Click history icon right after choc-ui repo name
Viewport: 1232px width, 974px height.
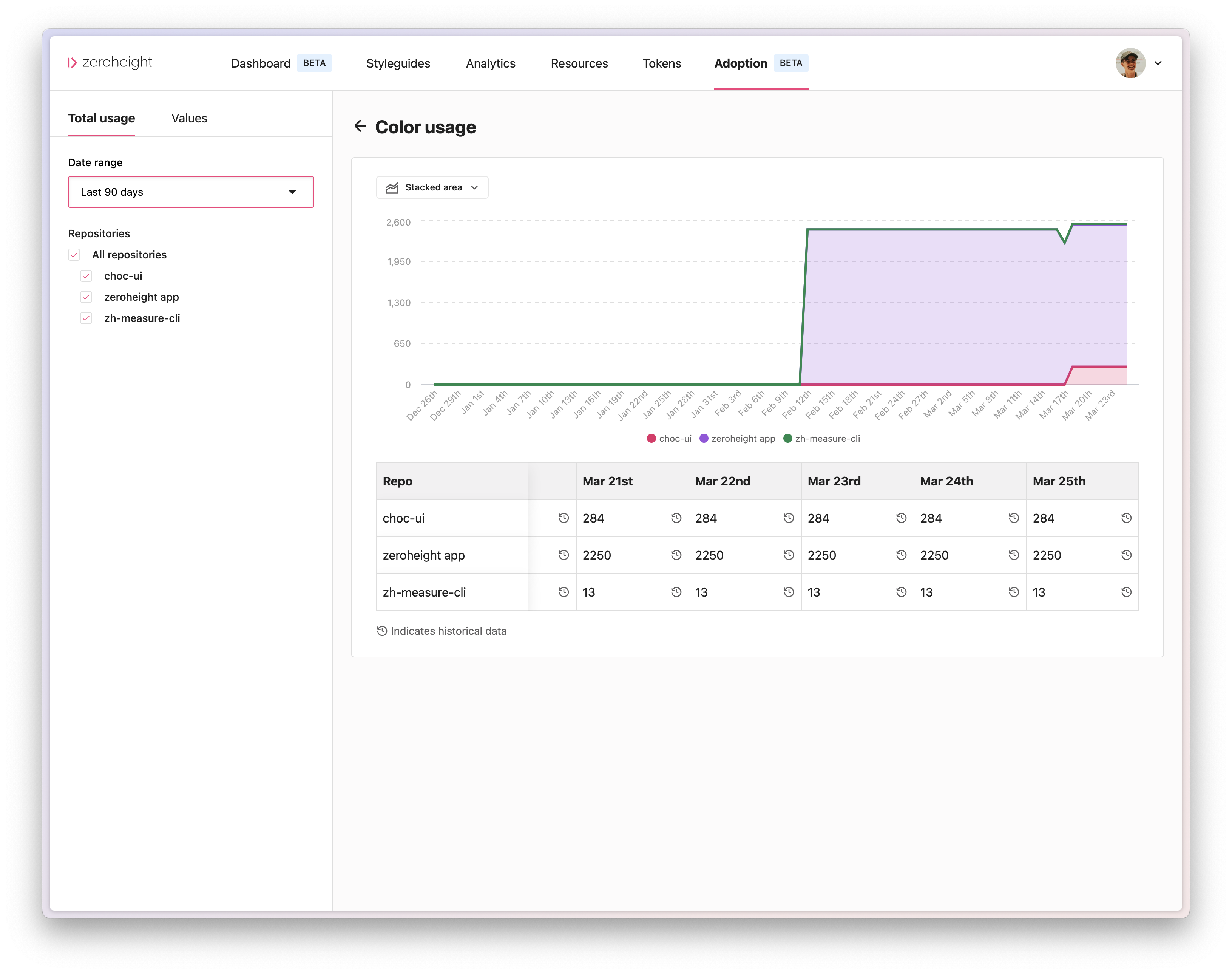click(x=563, y=518)
